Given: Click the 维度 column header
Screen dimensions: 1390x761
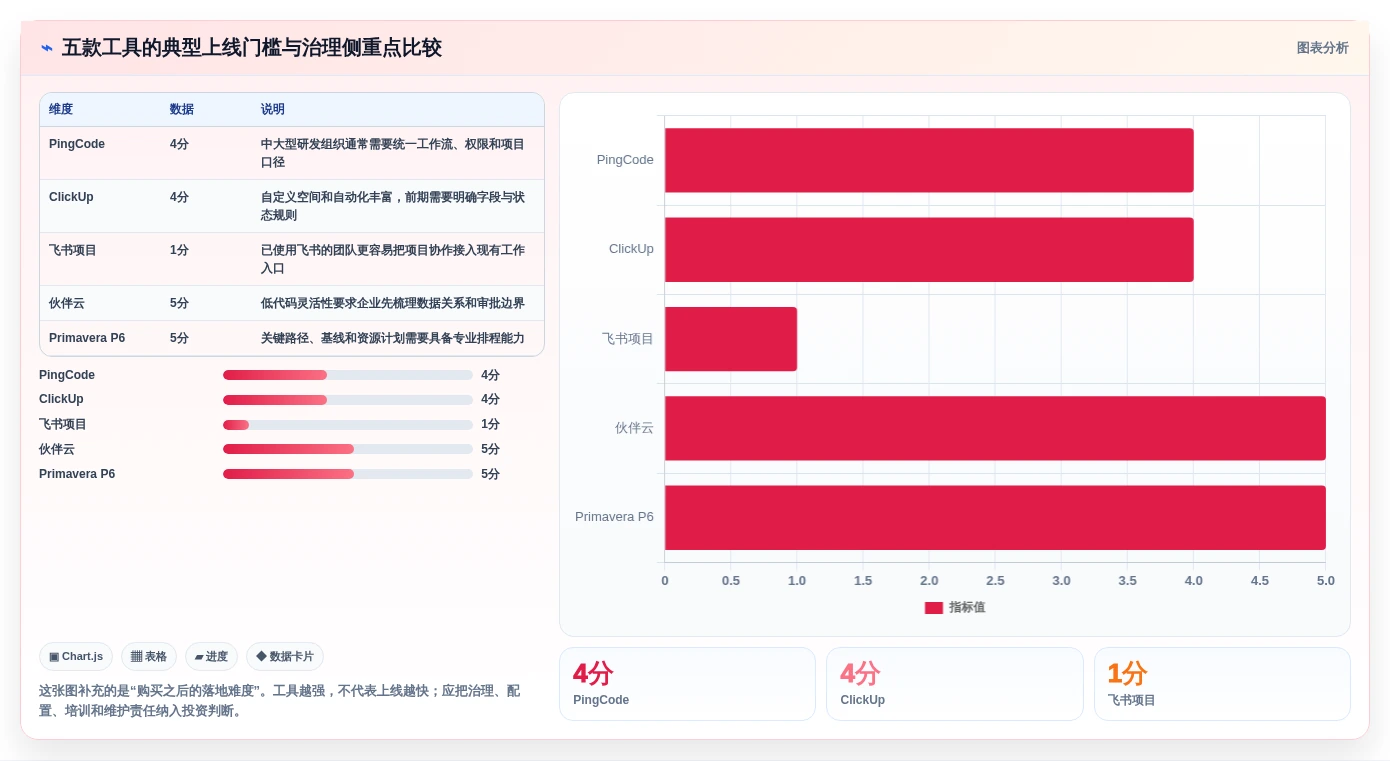Looking at the screenshot, I should point(61,109).
